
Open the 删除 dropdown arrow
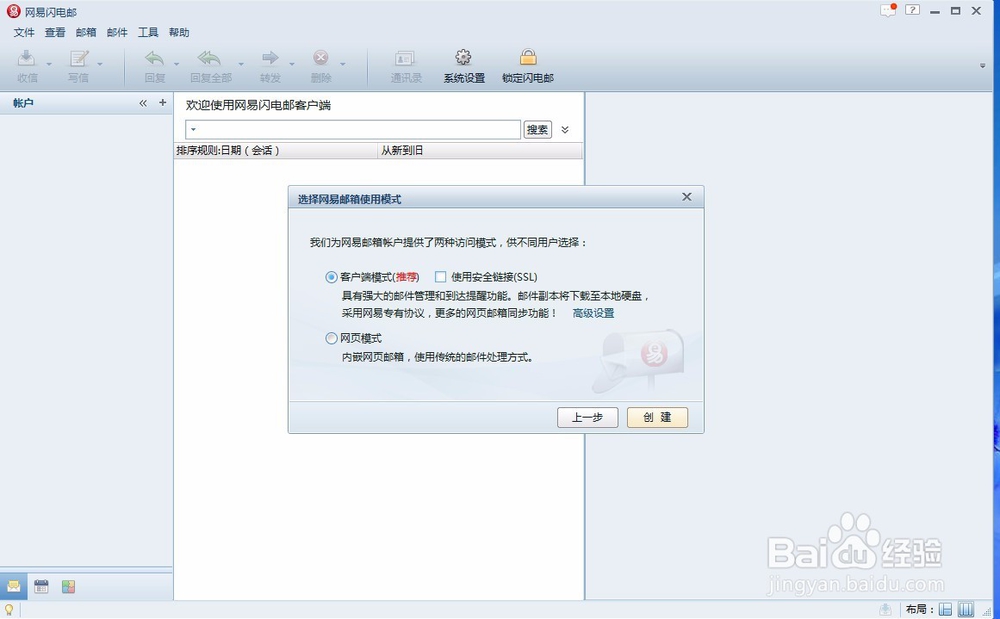tap(342, 64)
